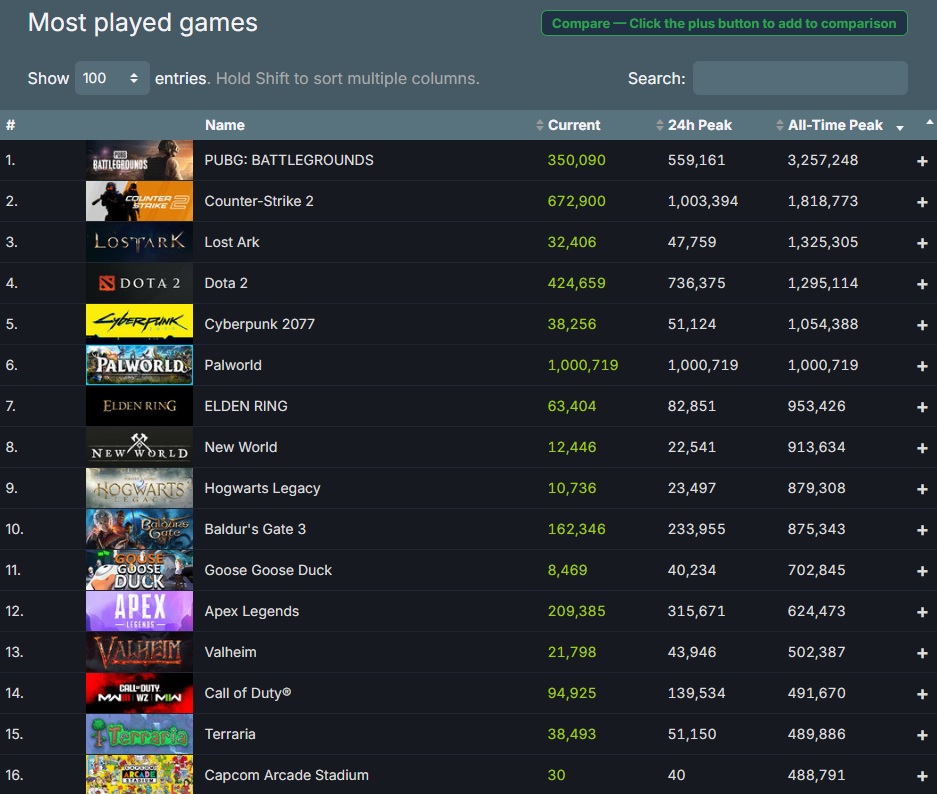Open the Cyberpunk 2077 game link
This screenshot has height=794, width=937.
click(x=259, y=324)
